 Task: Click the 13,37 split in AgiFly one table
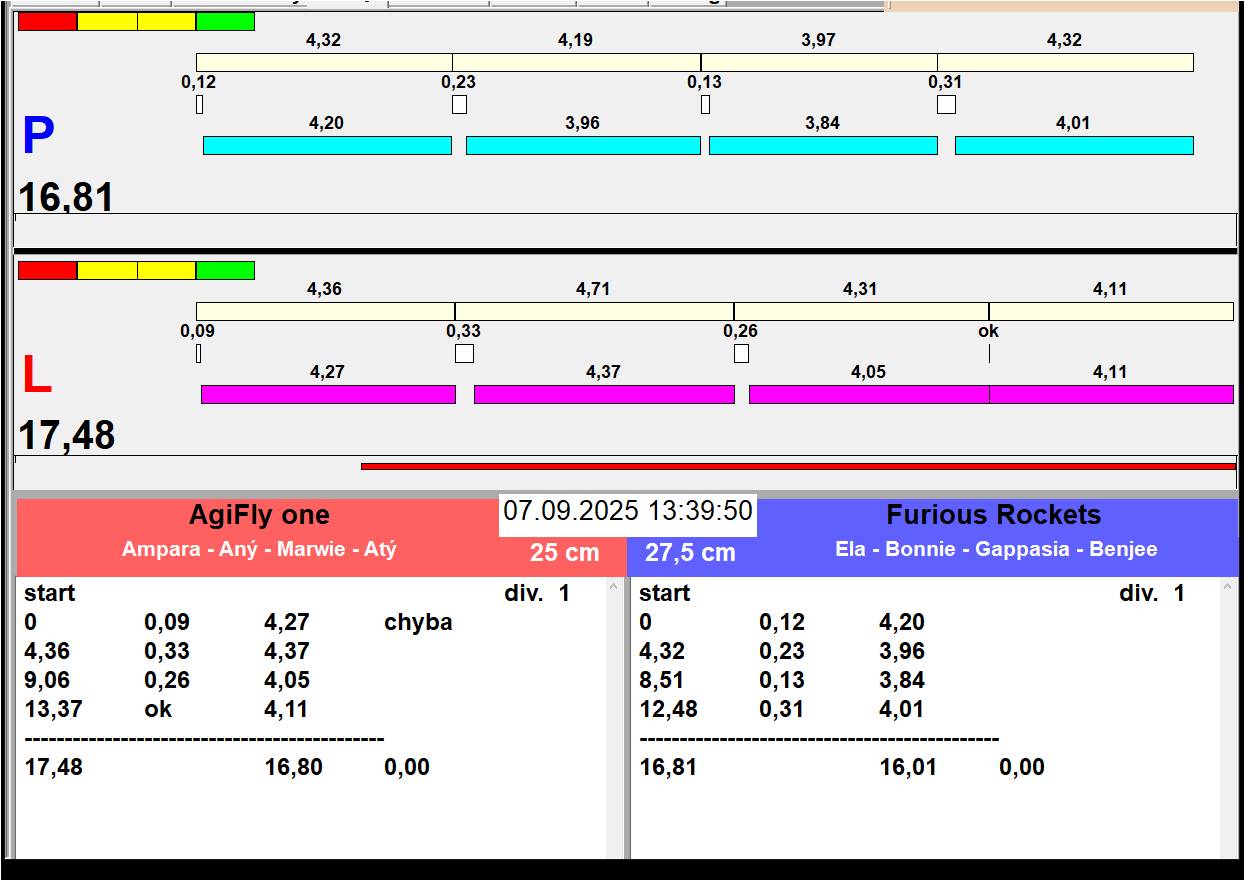point(53,709)
